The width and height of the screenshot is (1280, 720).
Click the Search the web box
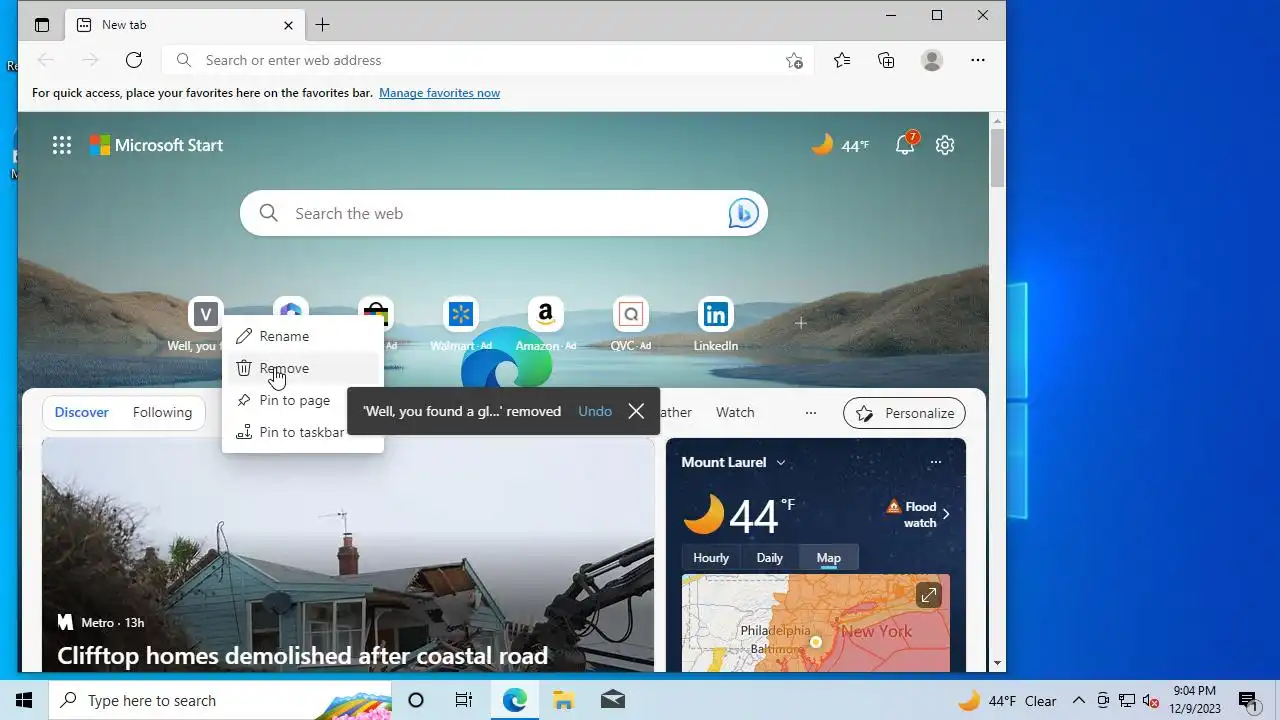click(503, 213)
